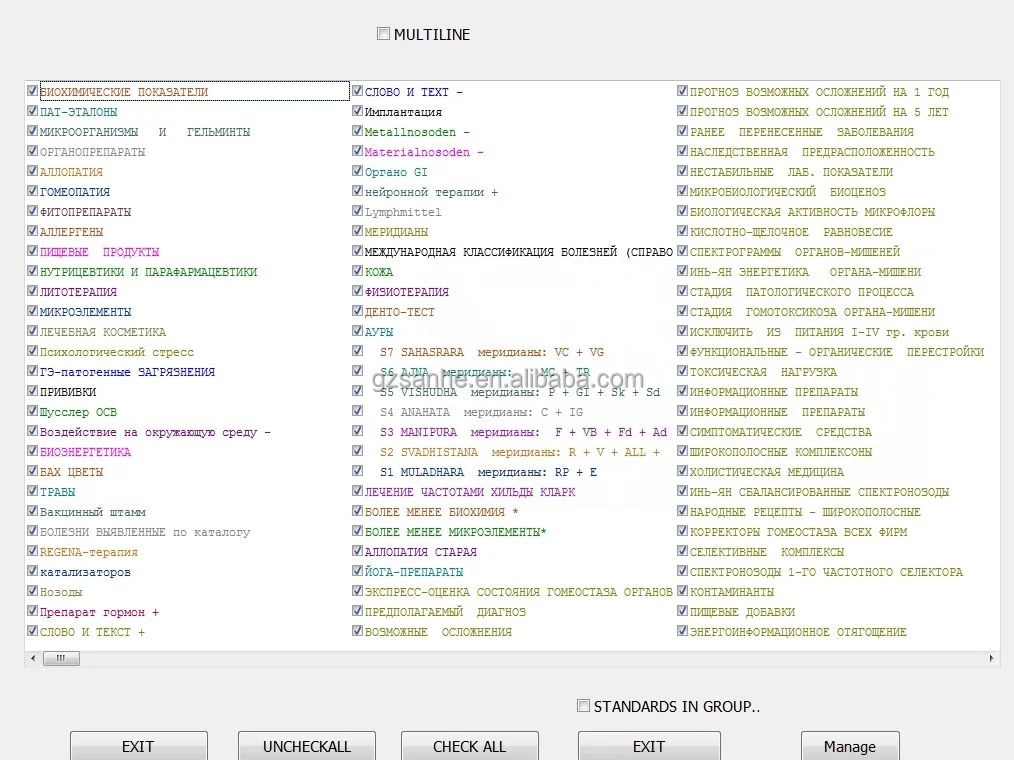This screenshot has height=760, width=1014.
Task: Click the horizontal scrollbar right arrow
Action: coord(992,659)
